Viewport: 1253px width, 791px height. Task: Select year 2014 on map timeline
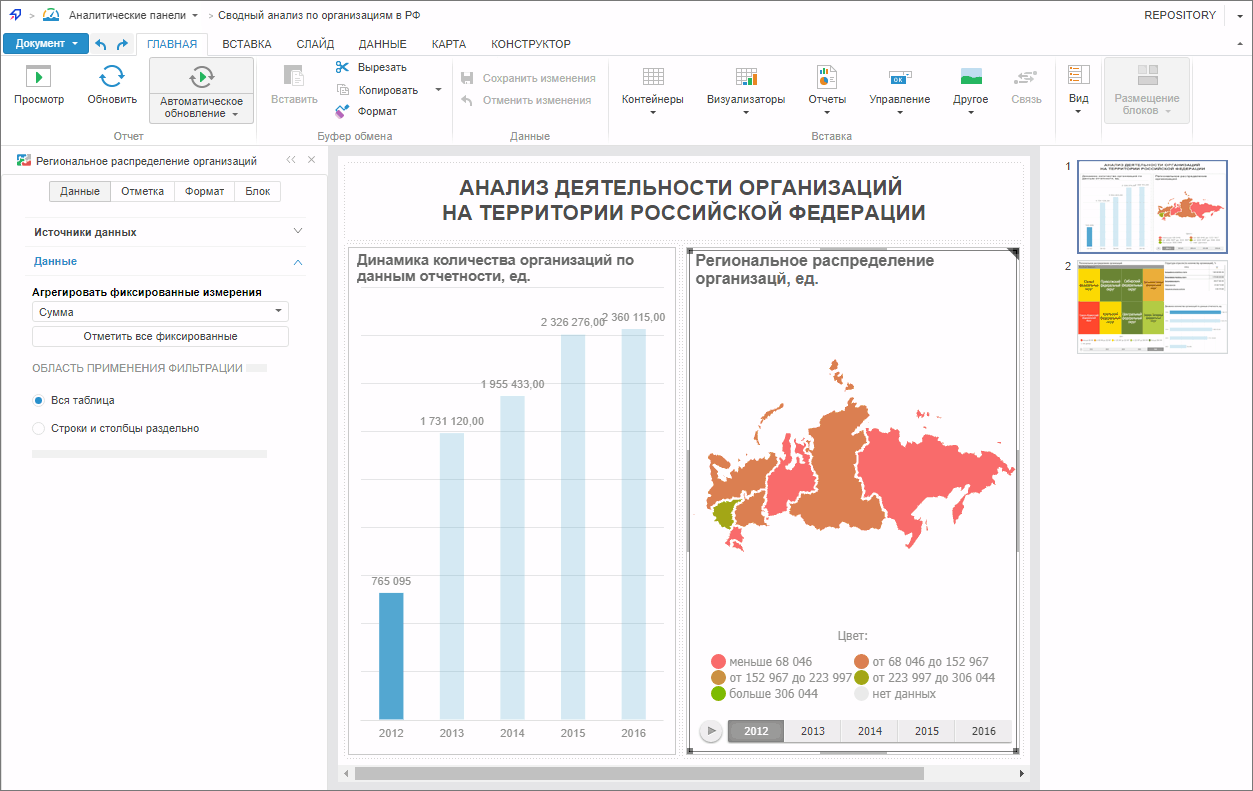pos(869,731)
